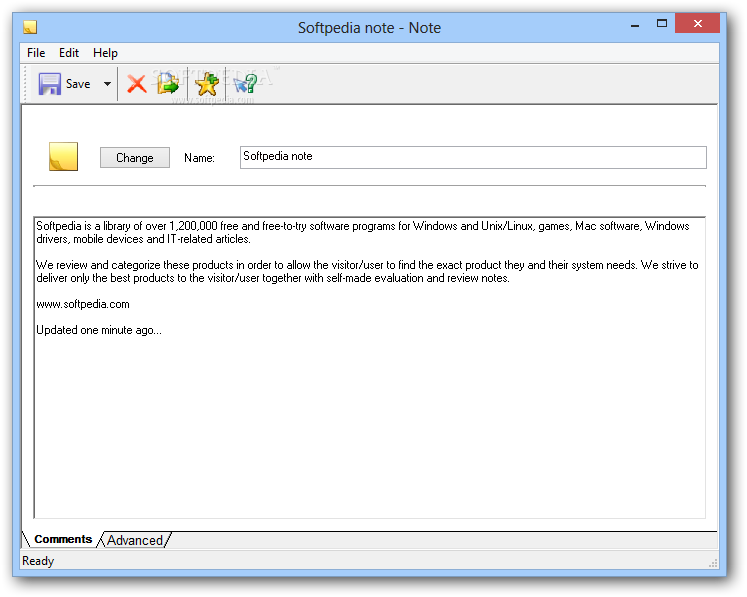Open the File menu
747x597 pixels.
click(36, 53)
